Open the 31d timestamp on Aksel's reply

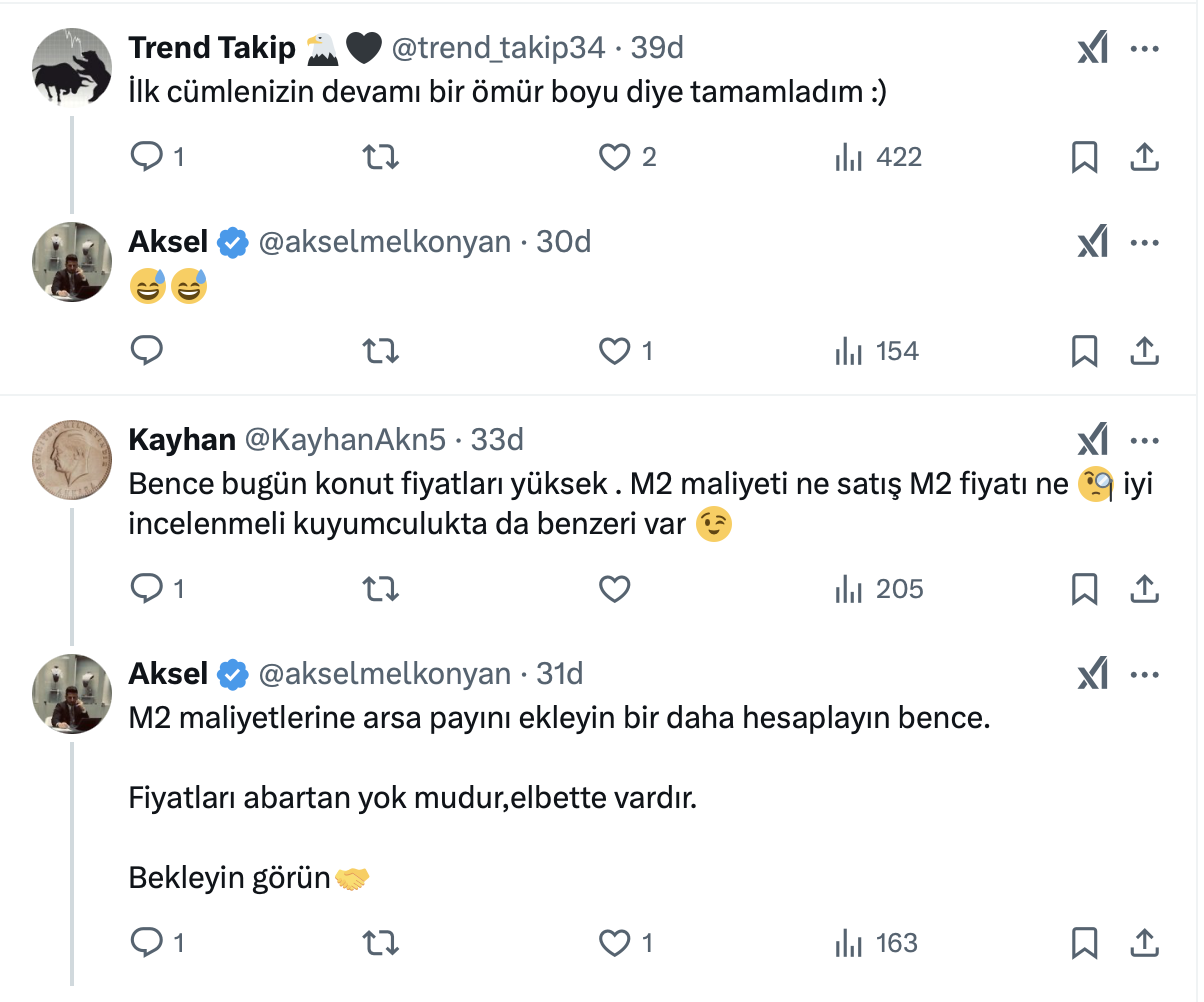coord(560,675)
